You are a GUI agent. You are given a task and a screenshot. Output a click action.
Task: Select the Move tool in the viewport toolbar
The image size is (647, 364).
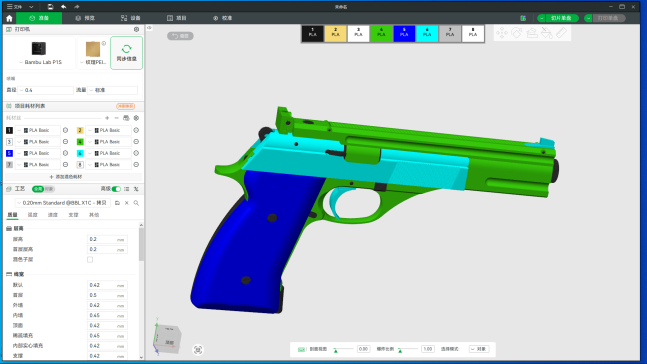[502, 33]
